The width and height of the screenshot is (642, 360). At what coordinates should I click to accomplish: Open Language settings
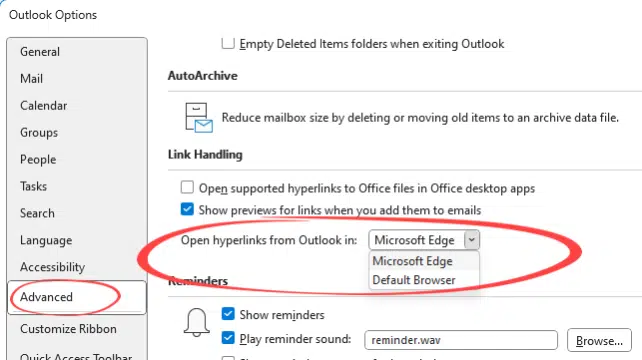pyautogui.click(x=46, y=240)
